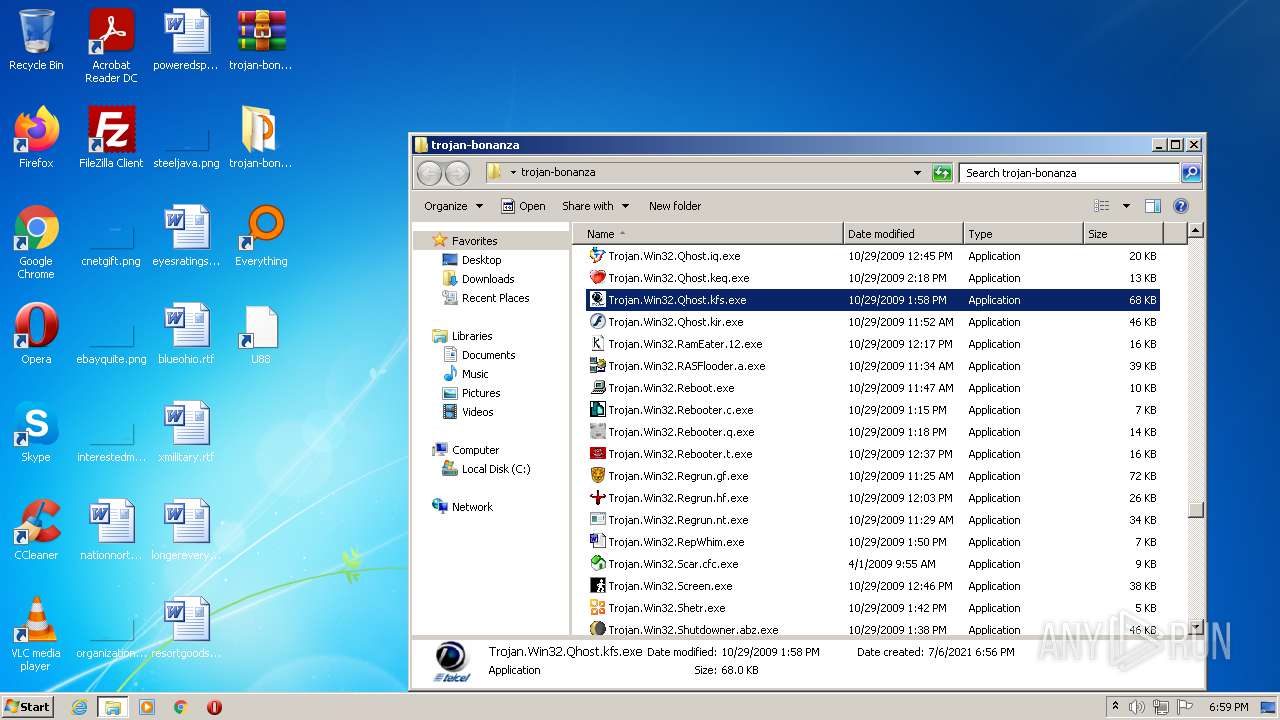Image resolution: width=1280 pixels, height=720 pixels.
Task: Launch Skype desktop shortcut
Action: tap(36, 432)
